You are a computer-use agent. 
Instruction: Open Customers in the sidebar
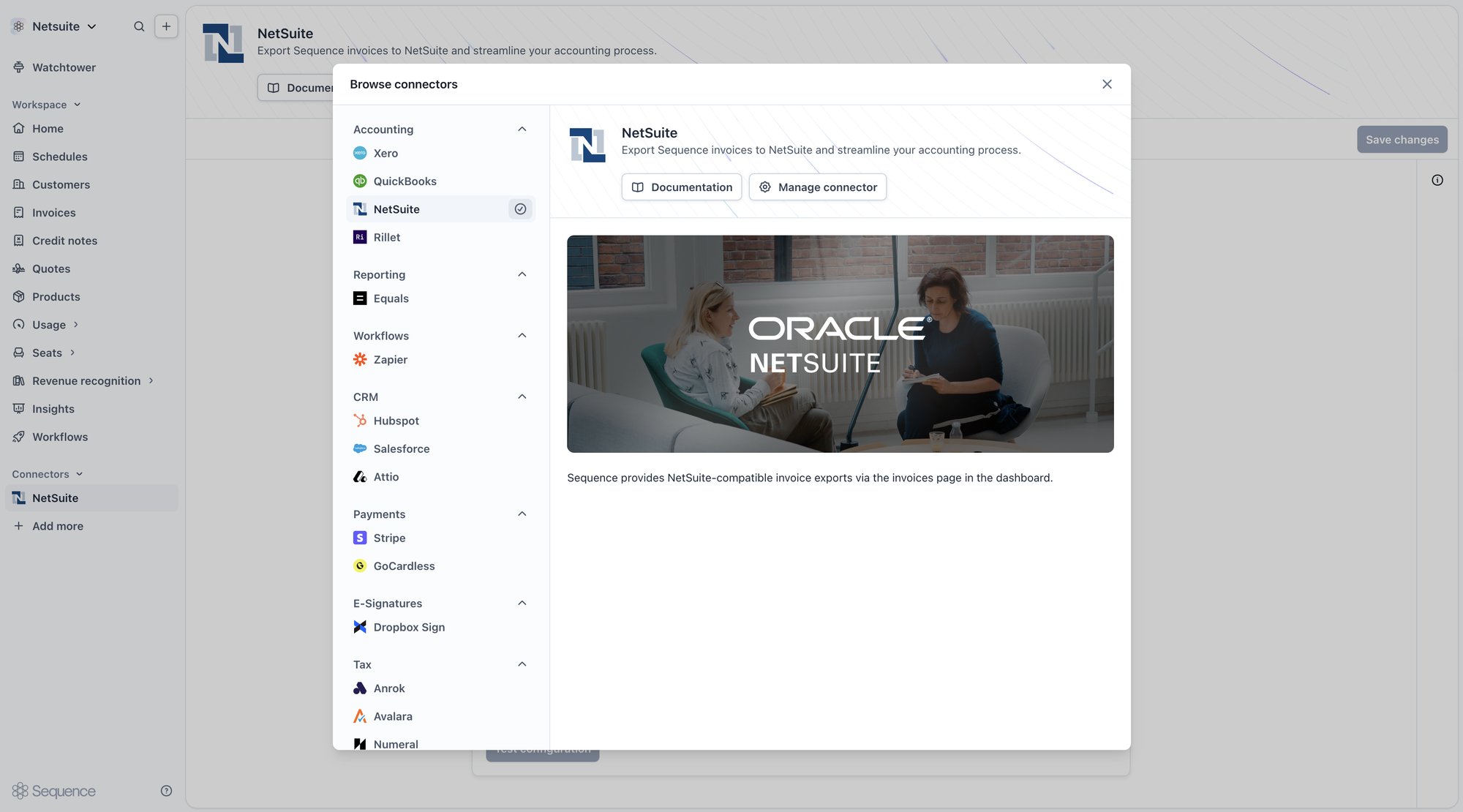[91, 184]
